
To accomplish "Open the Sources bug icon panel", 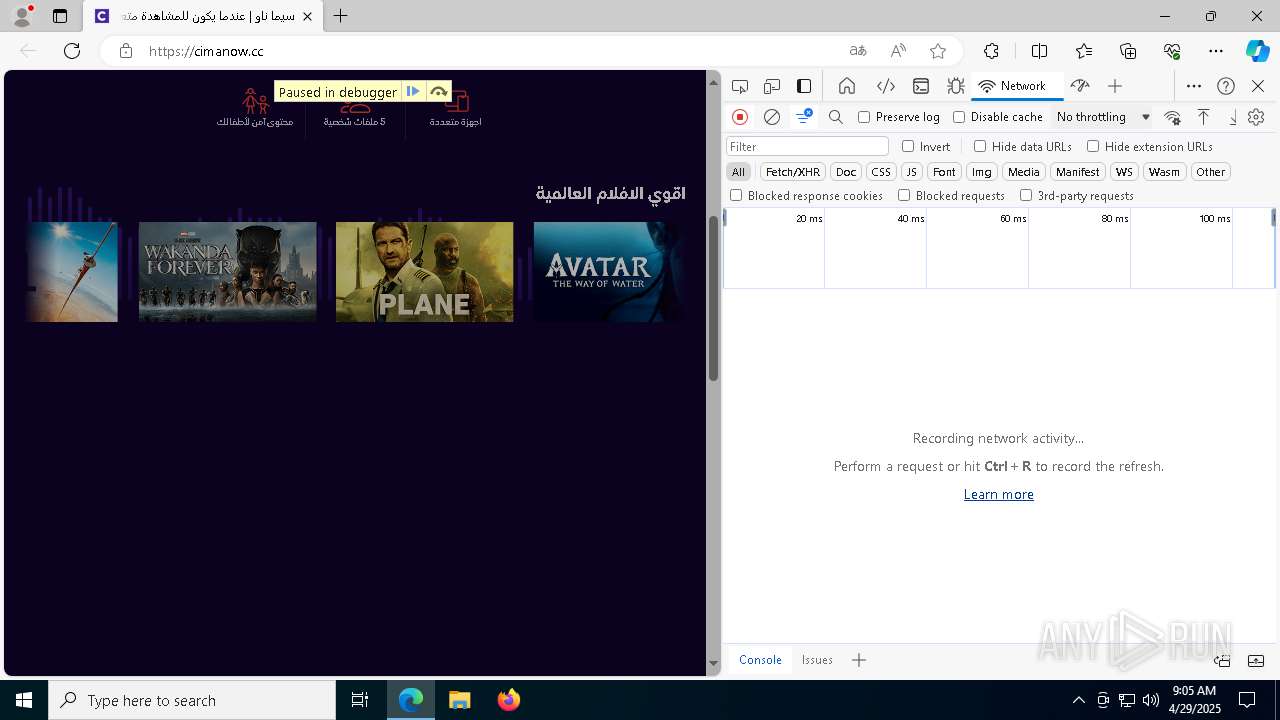I will coord(956,86).
